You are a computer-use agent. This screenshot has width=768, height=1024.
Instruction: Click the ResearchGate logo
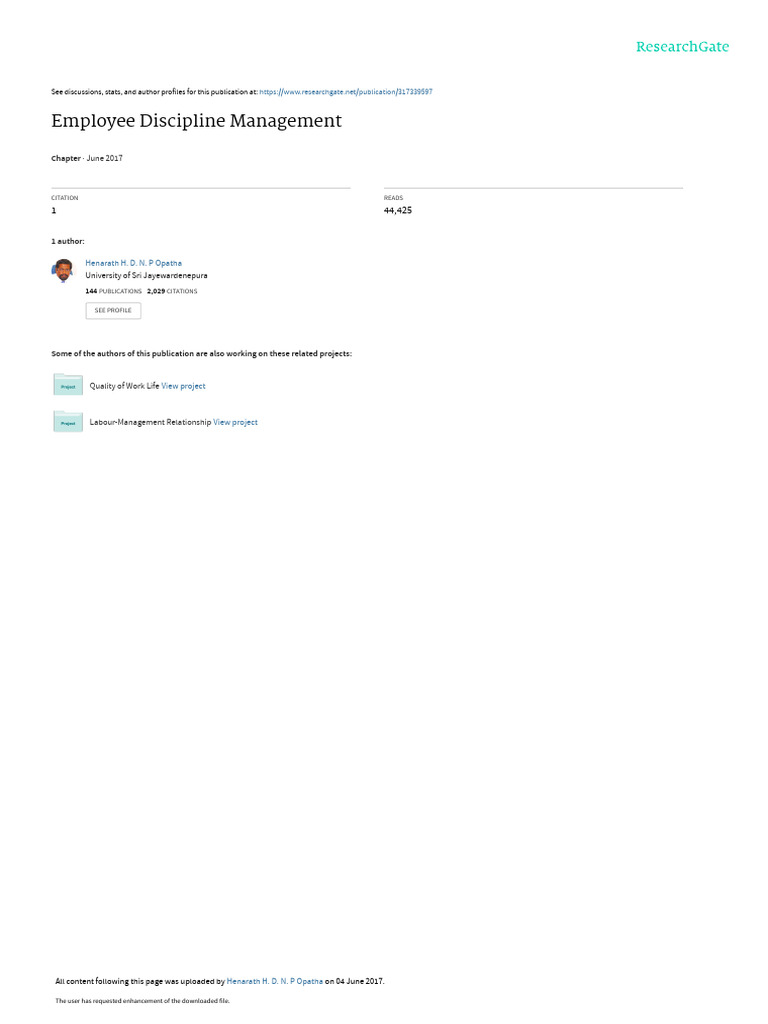682,46
